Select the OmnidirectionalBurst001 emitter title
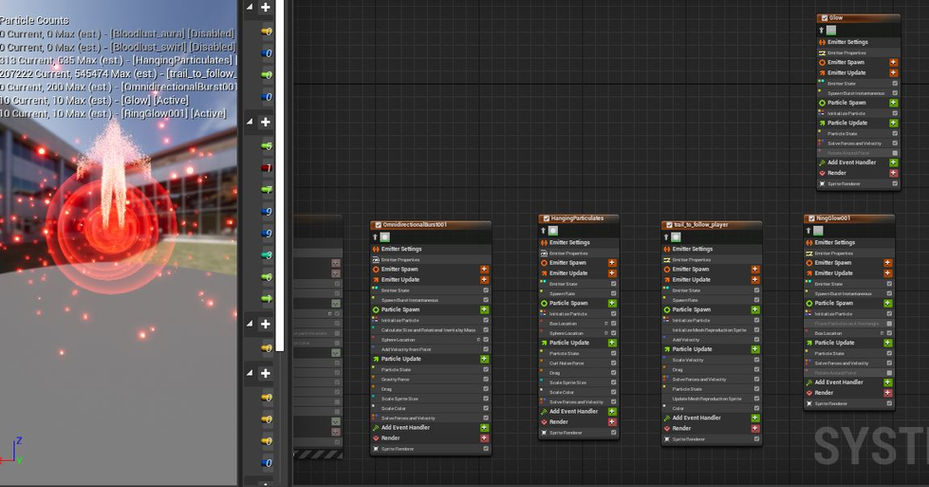Screen dimensions: 929x487 [415, 225]
